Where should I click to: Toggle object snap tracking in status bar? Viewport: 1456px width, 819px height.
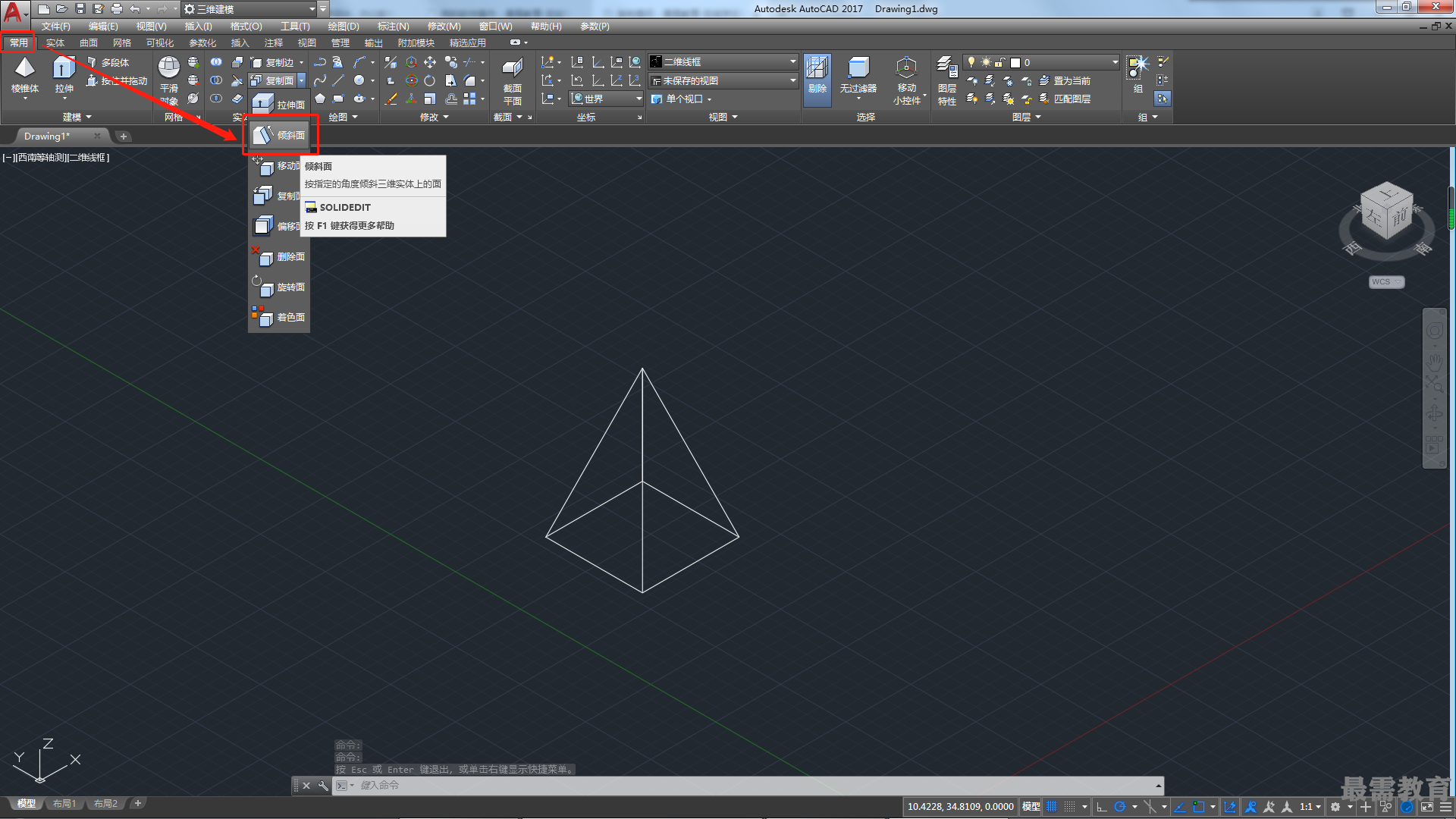[x=1180, y=807]
